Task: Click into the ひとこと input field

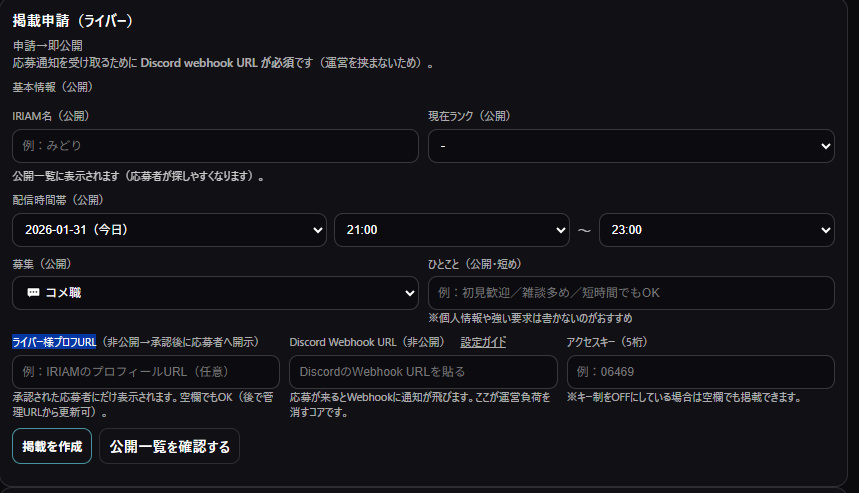Action: [630, 293]
